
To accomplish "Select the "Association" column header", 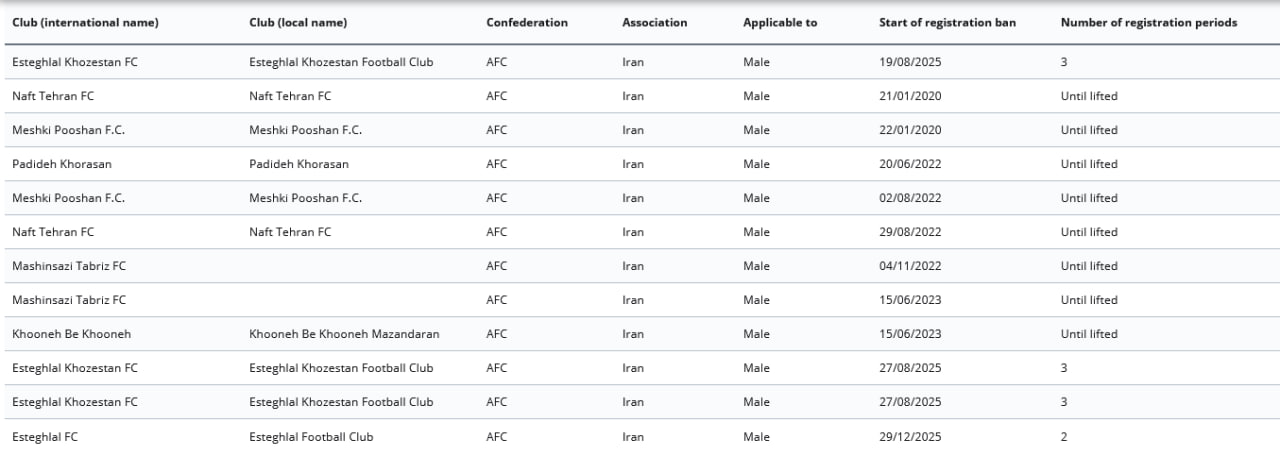I will click(x=654, y=23).
